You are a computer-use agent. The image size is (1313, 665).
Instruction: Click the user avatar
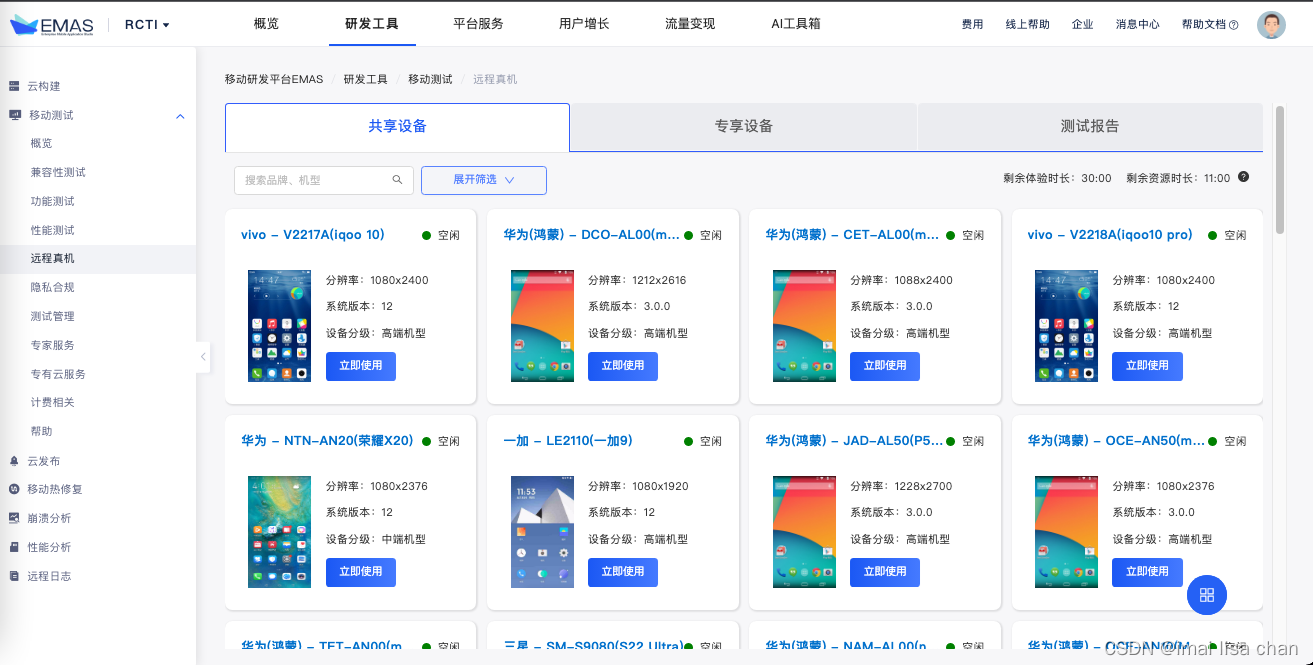pos(1271,25)
